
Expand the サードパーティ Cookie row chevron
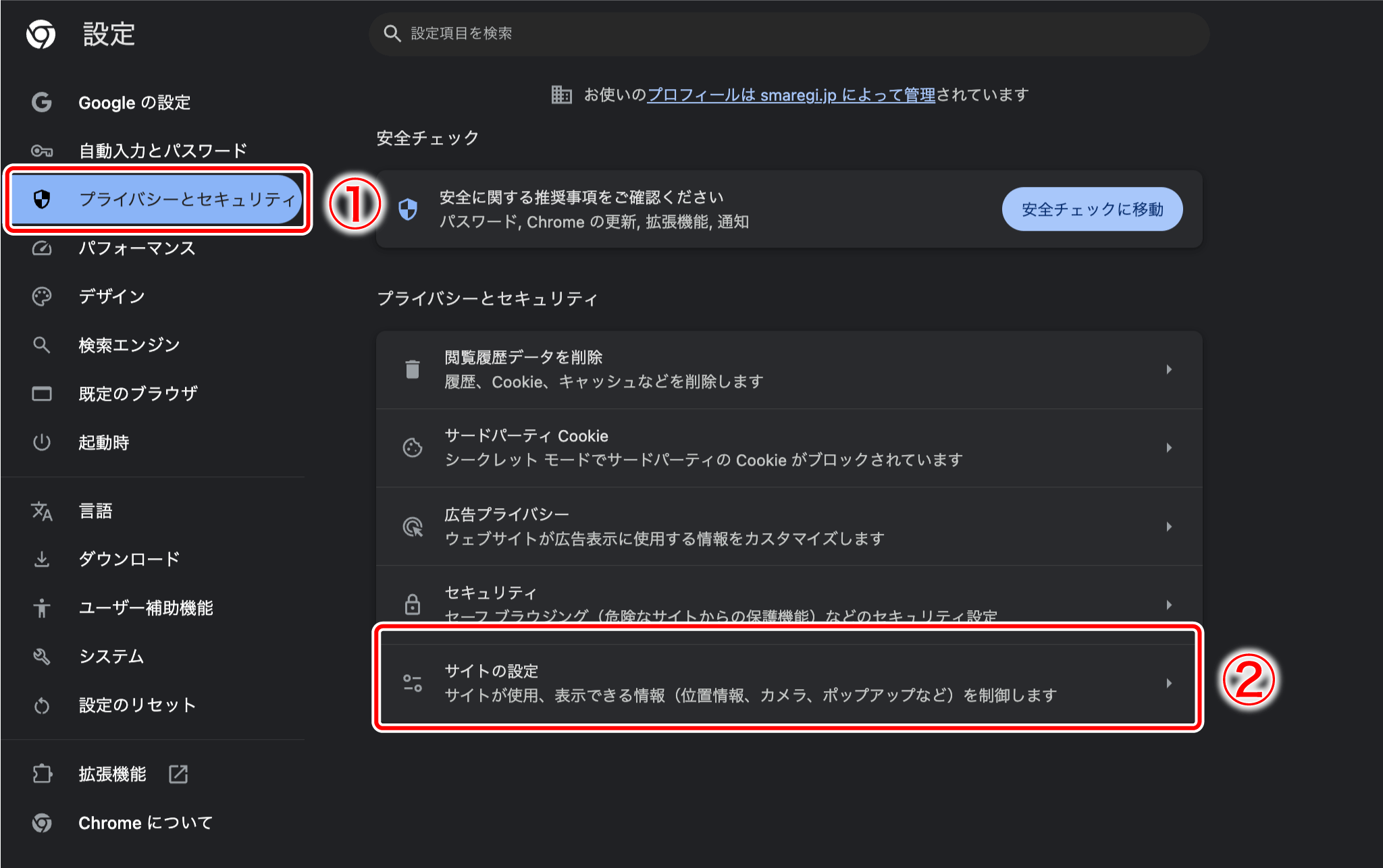[1169, 447]
